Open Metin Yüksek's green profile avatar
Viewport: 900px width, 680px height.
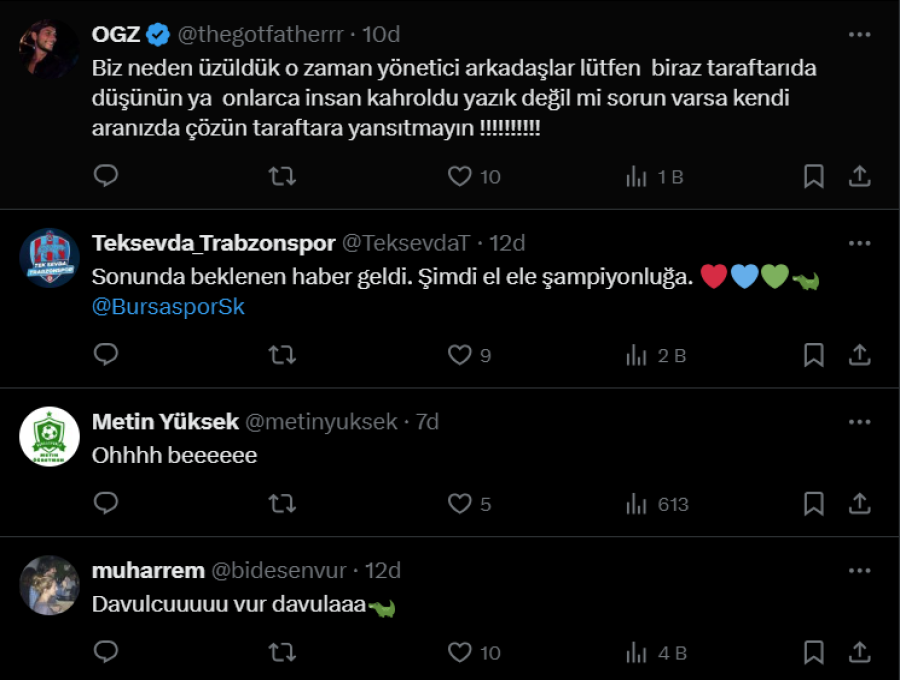click(50, 437)
